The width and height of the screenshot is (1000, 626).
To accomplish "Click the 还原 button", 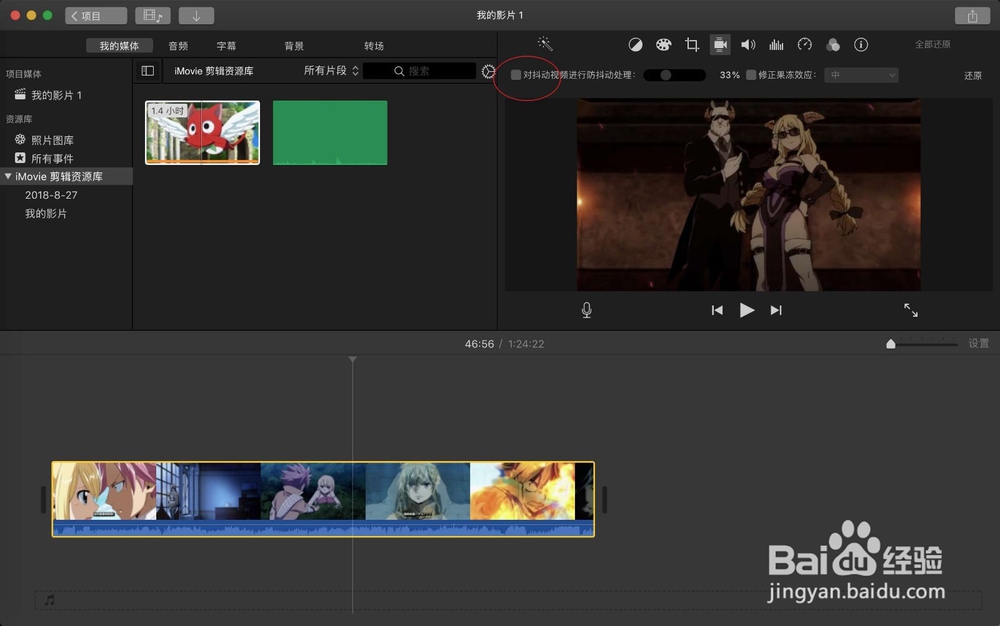I will (973, 75).
